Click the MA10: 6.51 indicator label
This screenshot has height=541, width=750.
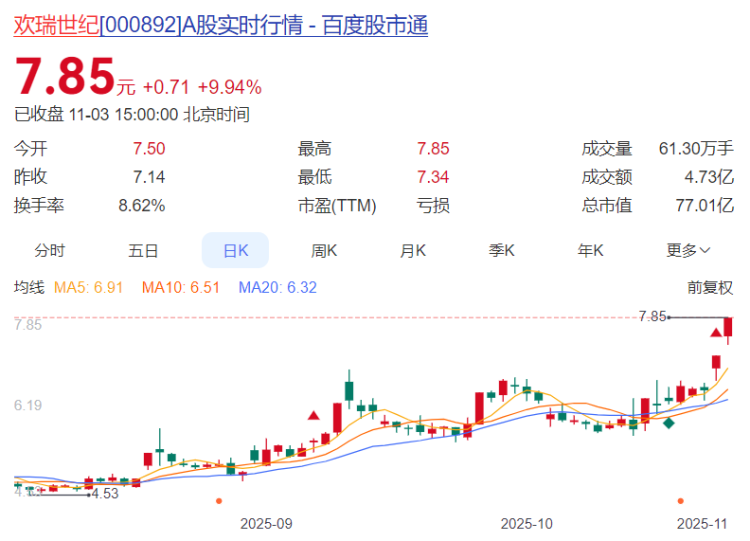pos(181,287)
